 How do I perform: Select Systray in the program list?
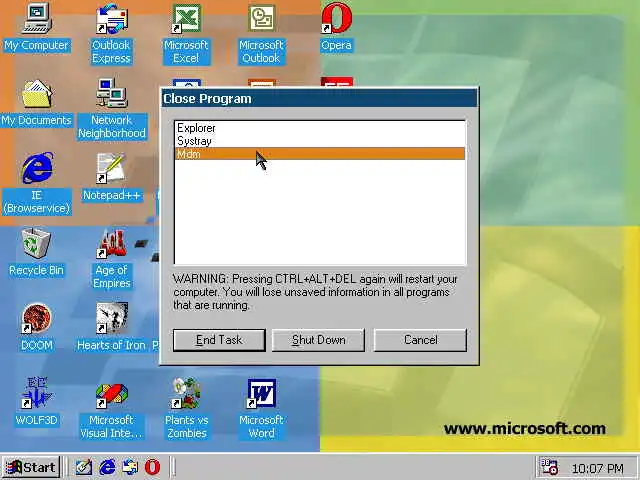(x=320, y=141)
